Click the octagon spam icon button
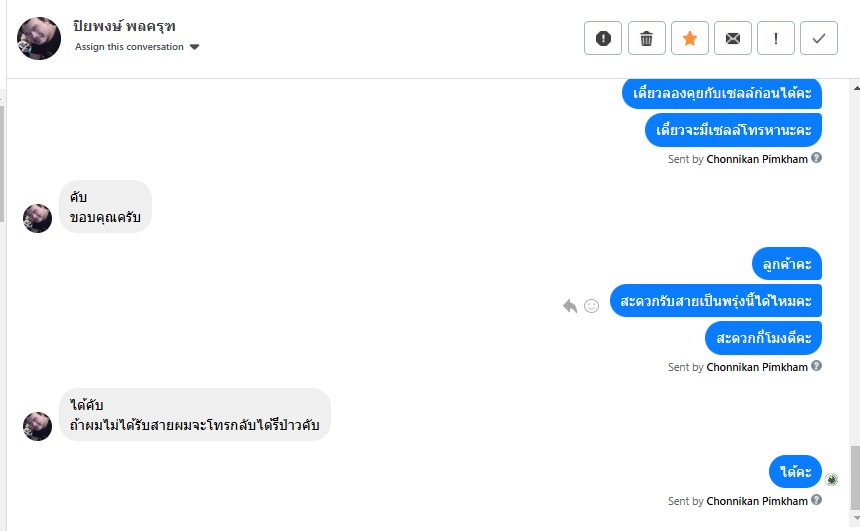The width and height of the screenshot is (860, 531). point(603,38)
